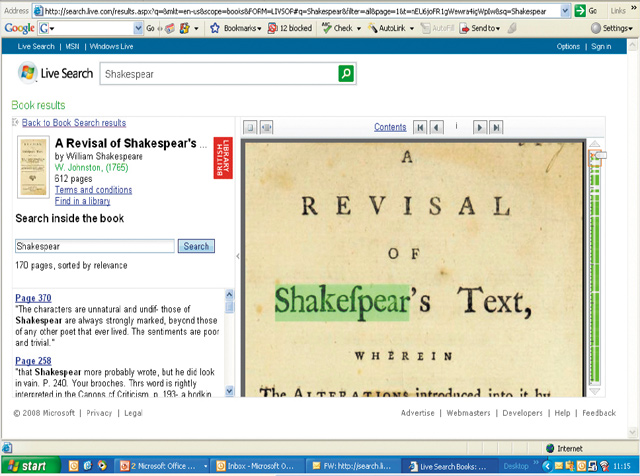
Task: Open the dropdown arrow next to AutoLink
Action: 411,29
